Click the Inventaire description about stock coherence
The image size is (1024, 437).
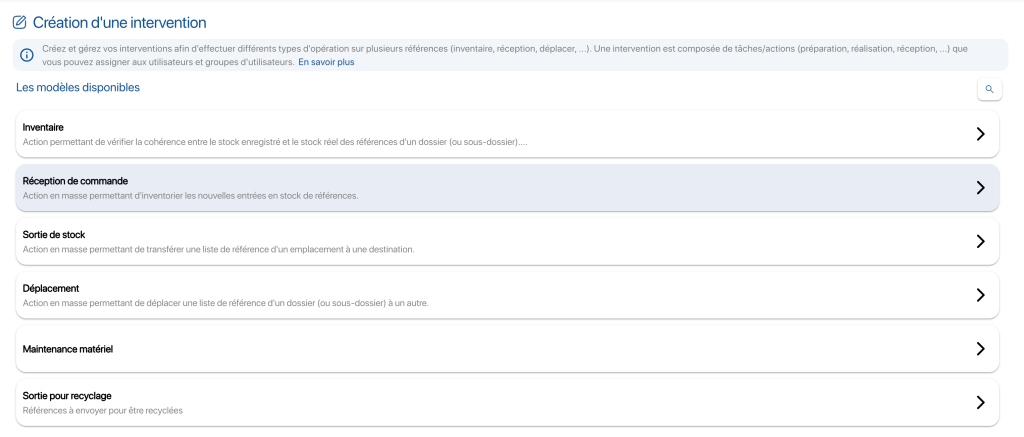274,142
